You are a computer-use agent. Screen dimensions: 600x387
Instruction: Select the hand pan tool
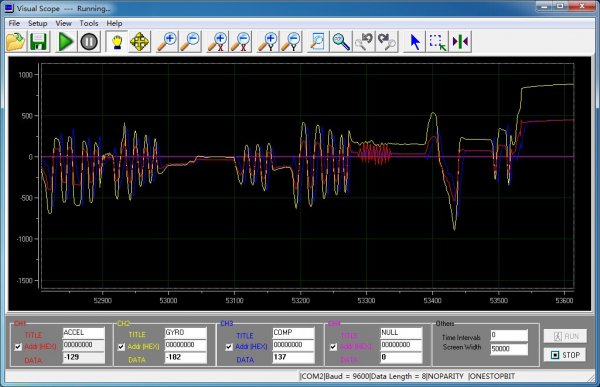(x=117, y=42)
